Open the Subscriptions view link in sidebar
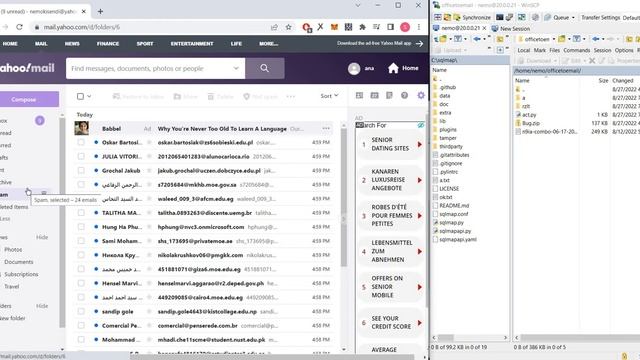 point(21,274)
